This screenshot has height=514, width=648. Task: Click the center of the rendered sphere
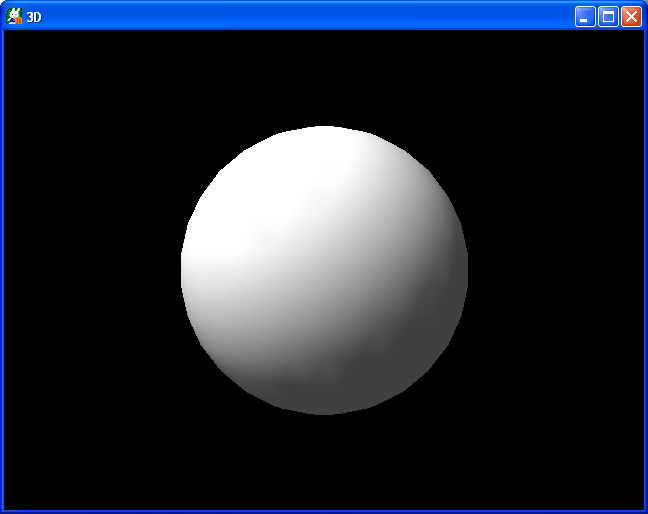pyautogui.click(x=324, y=270)
